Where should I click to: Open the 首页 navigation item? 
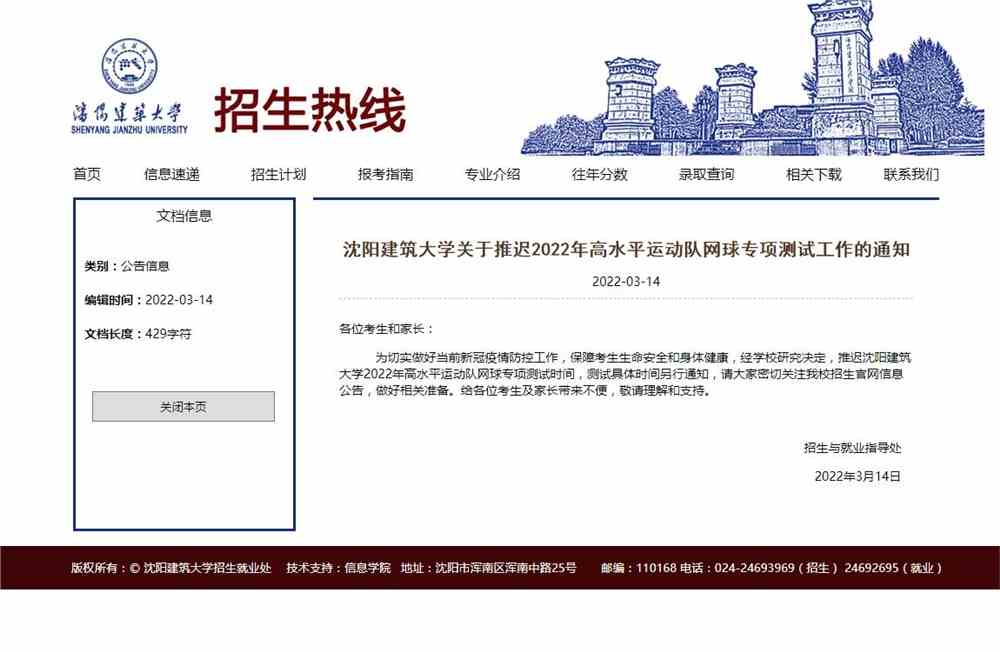point(87,174)
